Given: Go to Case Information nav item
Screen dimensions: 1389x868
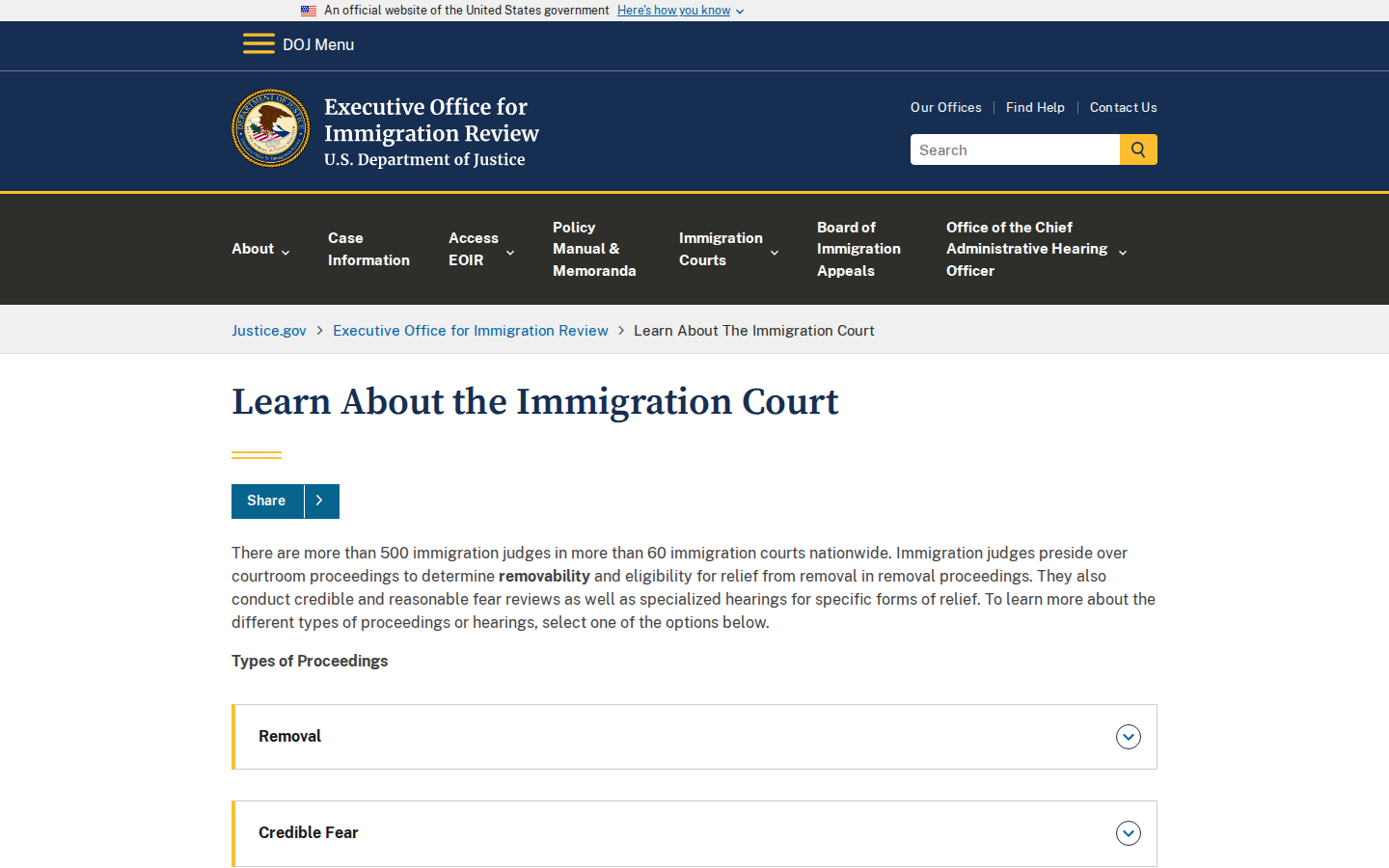Looking at the screenshot, I should coord(368,249).
